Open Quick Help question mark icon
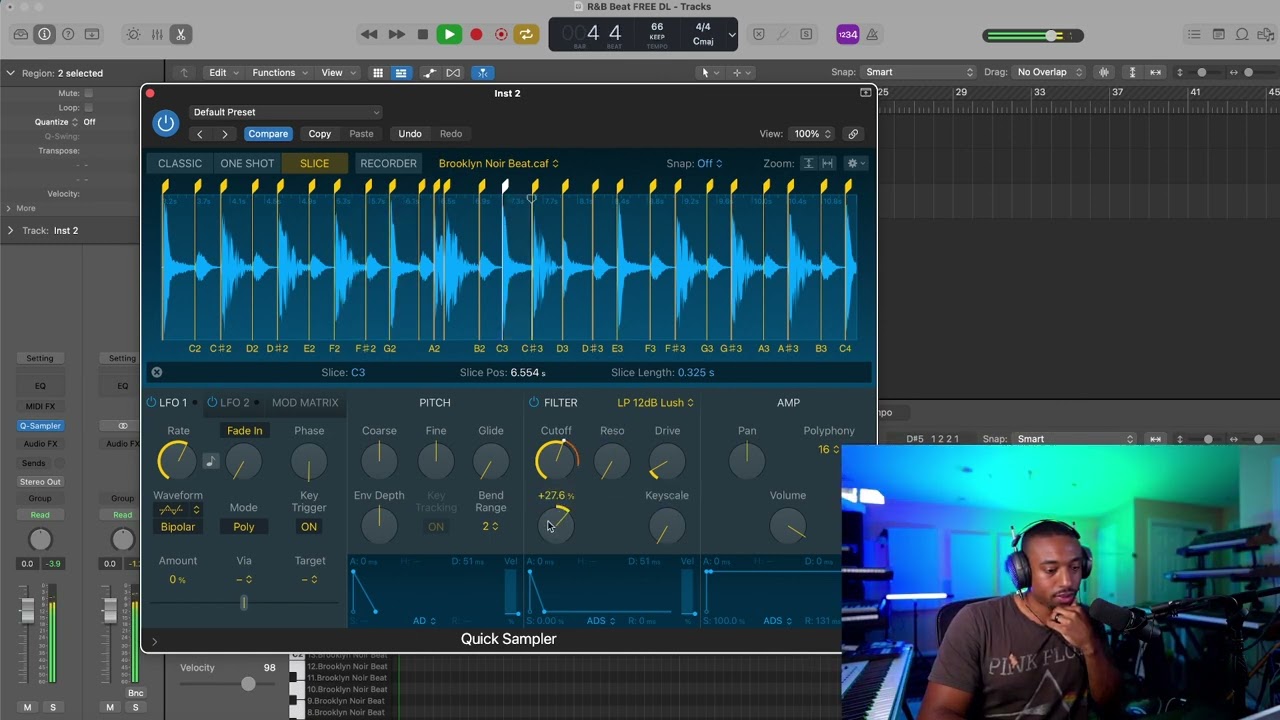This screenshot has width=1280, height=720. click(68, 34)
